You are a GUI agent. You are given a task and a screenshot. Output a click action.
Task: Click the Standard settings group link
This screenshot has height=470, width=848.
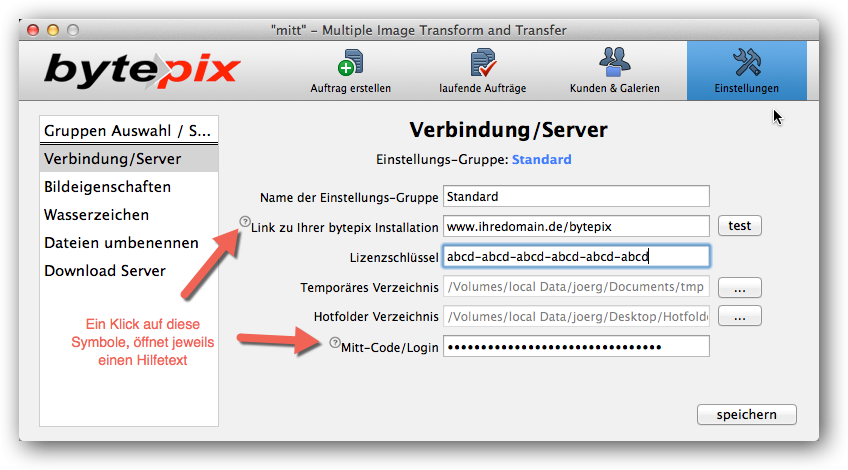[x=541, y=160]
